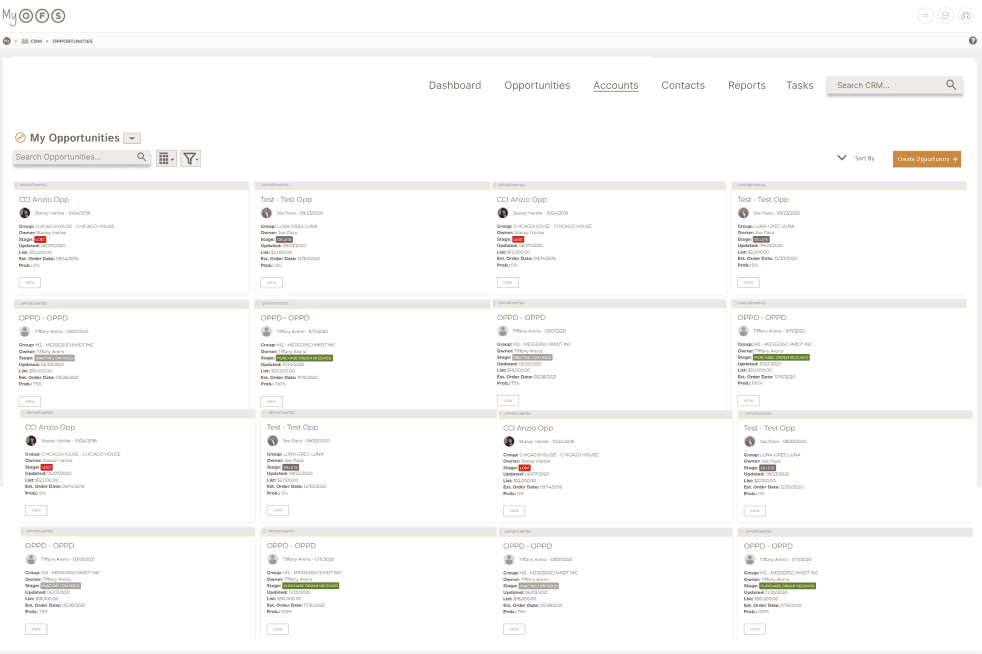The width and height of the screenshot is (982, 654).
Task: Open the funnel filter dropdown
Action: coord(190,158)
